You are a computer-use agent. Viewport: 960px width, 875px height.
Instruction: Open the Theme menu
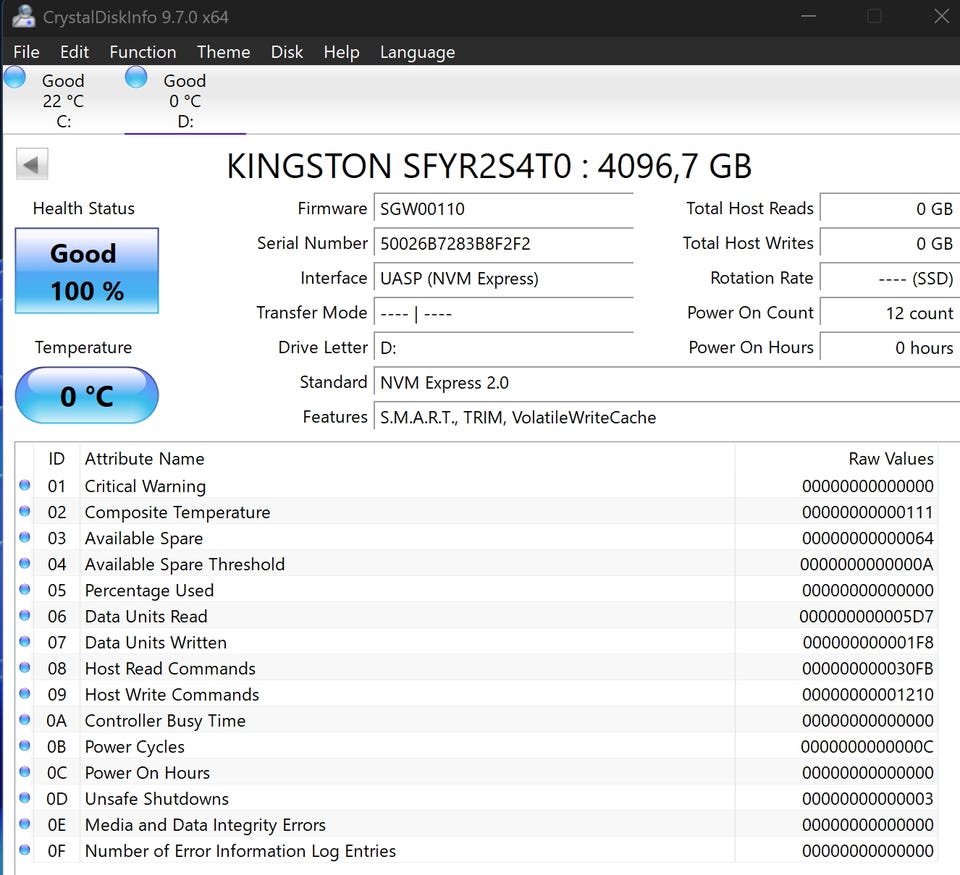[x=223, y=52]
